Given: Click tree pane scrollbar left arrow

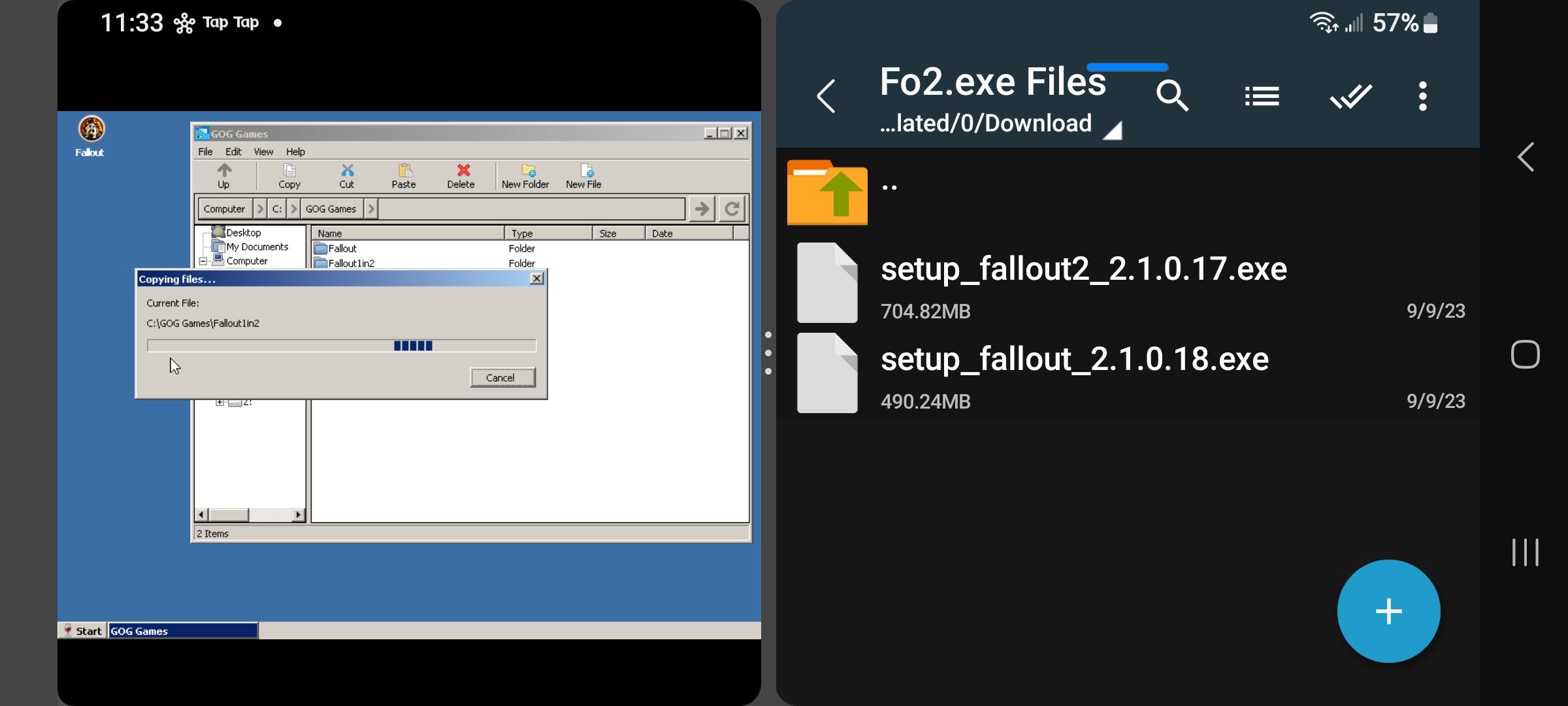Looking at the screenshot, I should [x=201, y=515].
